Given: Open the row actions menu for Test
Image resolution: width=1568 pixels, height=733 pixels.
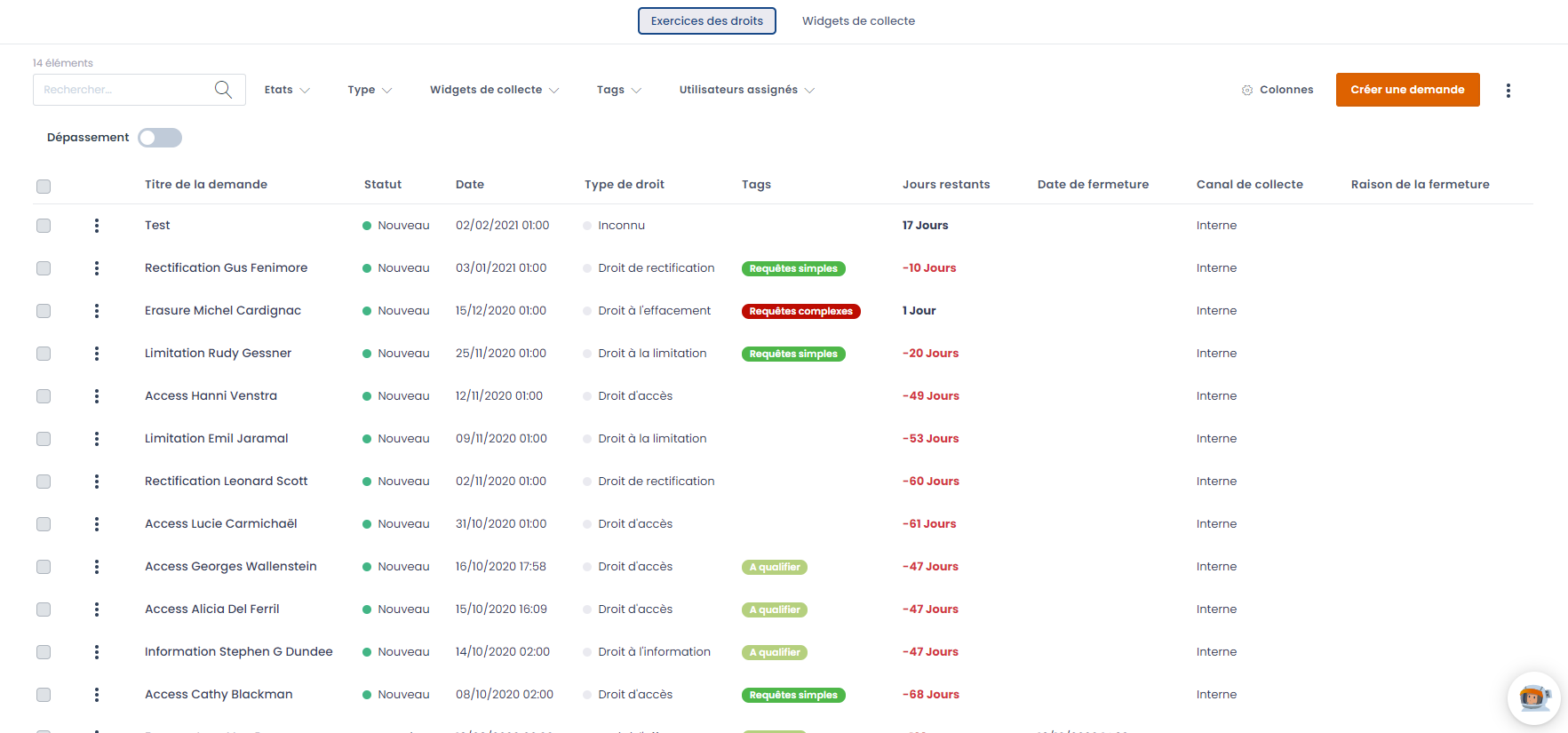Looking at the screenshot, I should click(x=97, y=226).
